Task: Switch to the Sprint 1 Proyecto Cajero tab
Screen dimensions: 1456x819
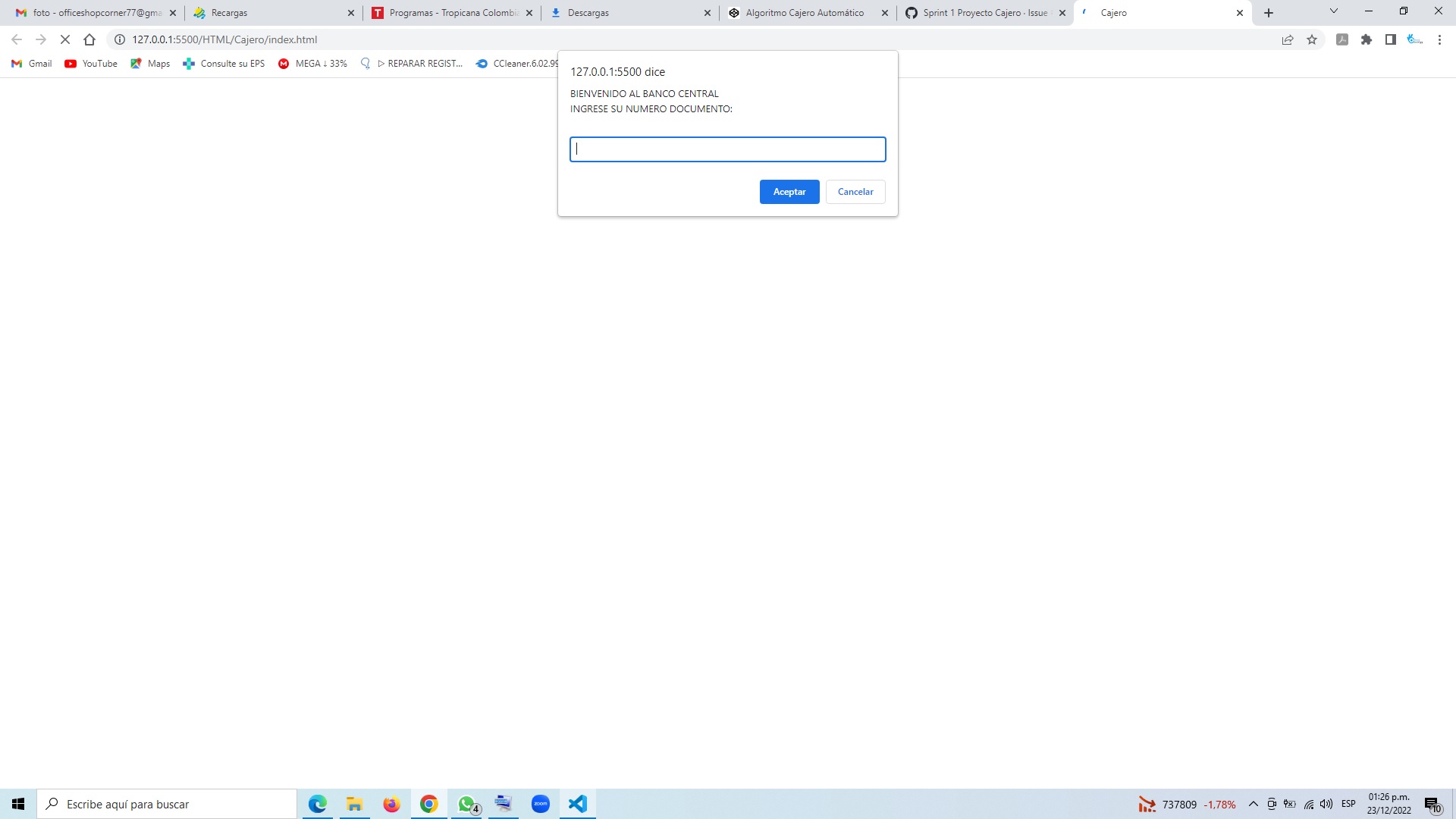Action: (978, 12)
